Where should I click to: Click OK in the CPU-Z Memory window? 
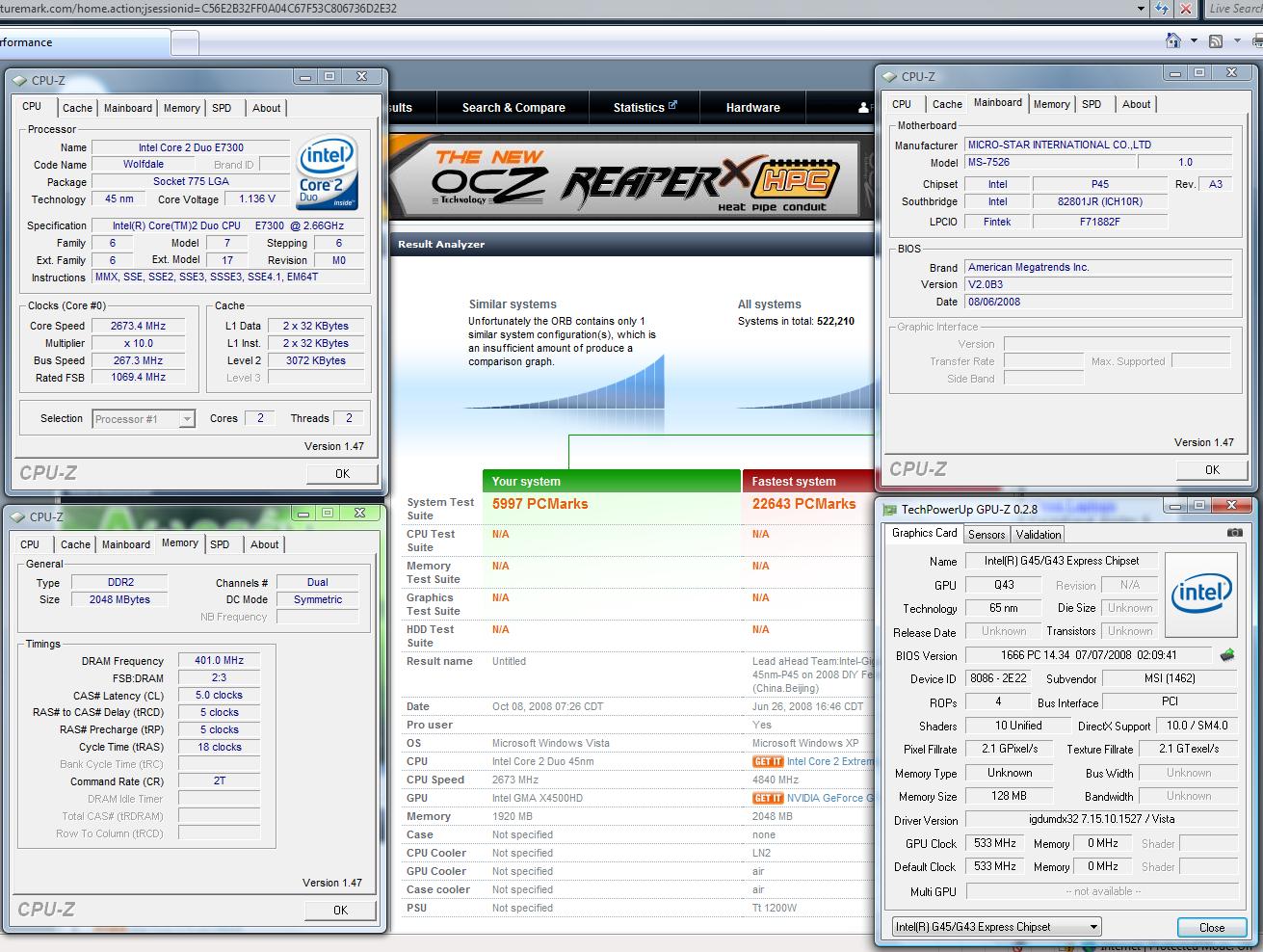pyautogui.click(x=340, y=911)
